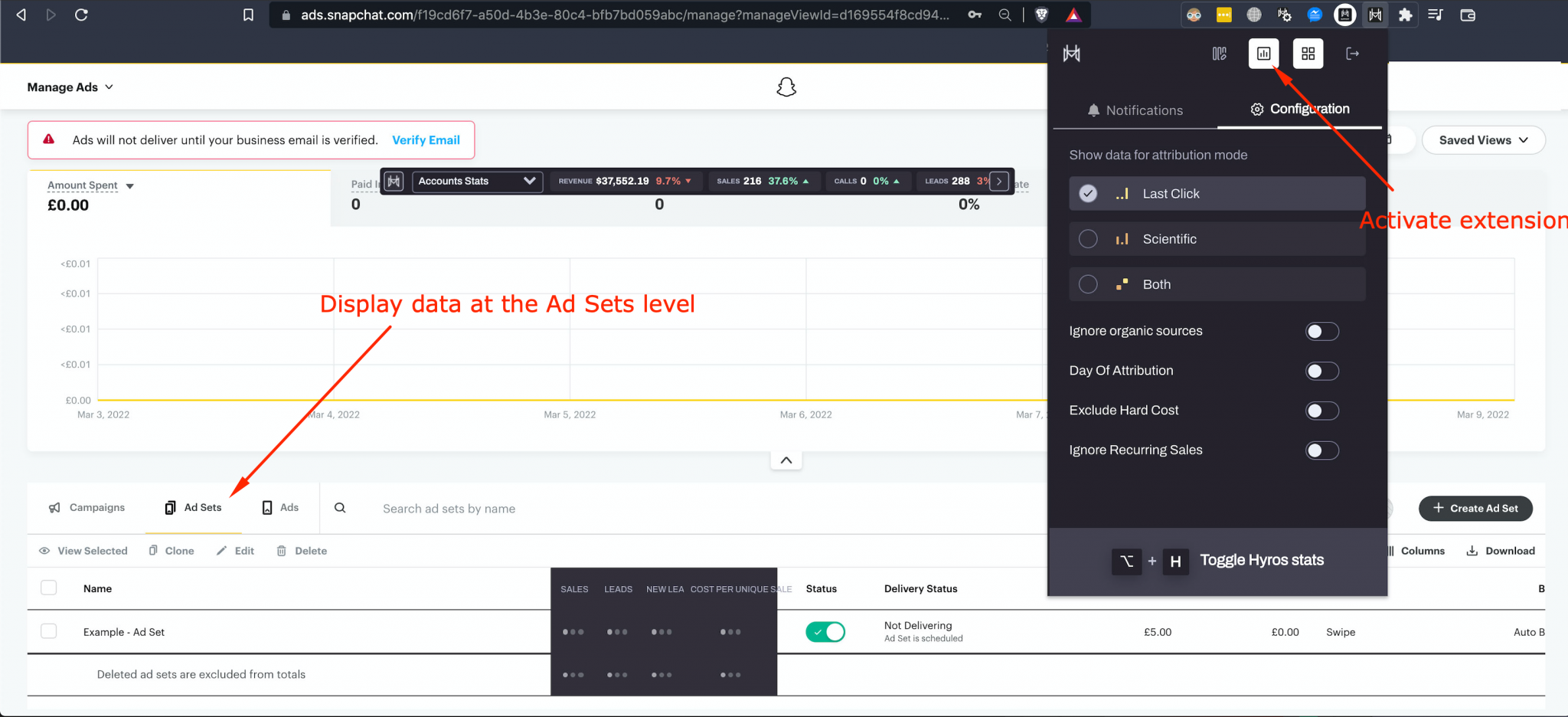Open the Snapchat ghost icon in the header
1568x717 pixels.
pyautogui.click(x=786, y=87)
